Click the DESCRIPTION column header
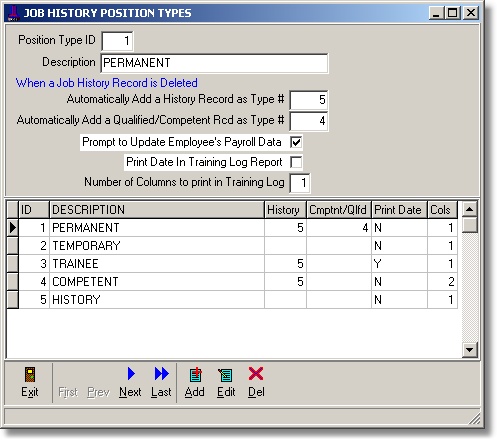This screenshot has width=497, height=441. [157, 210]
